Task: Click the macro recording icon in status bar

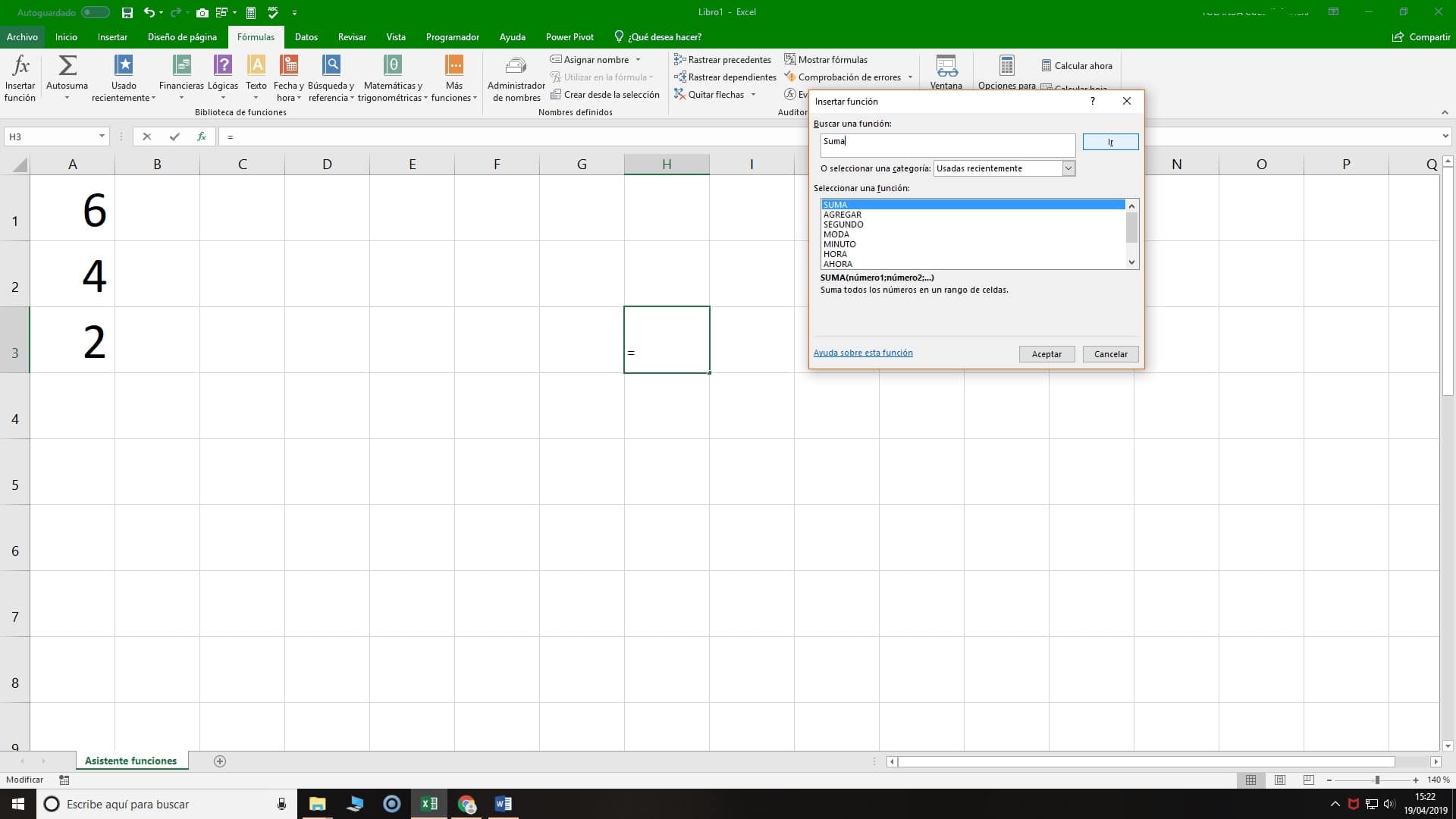Action: click(64, 780)
